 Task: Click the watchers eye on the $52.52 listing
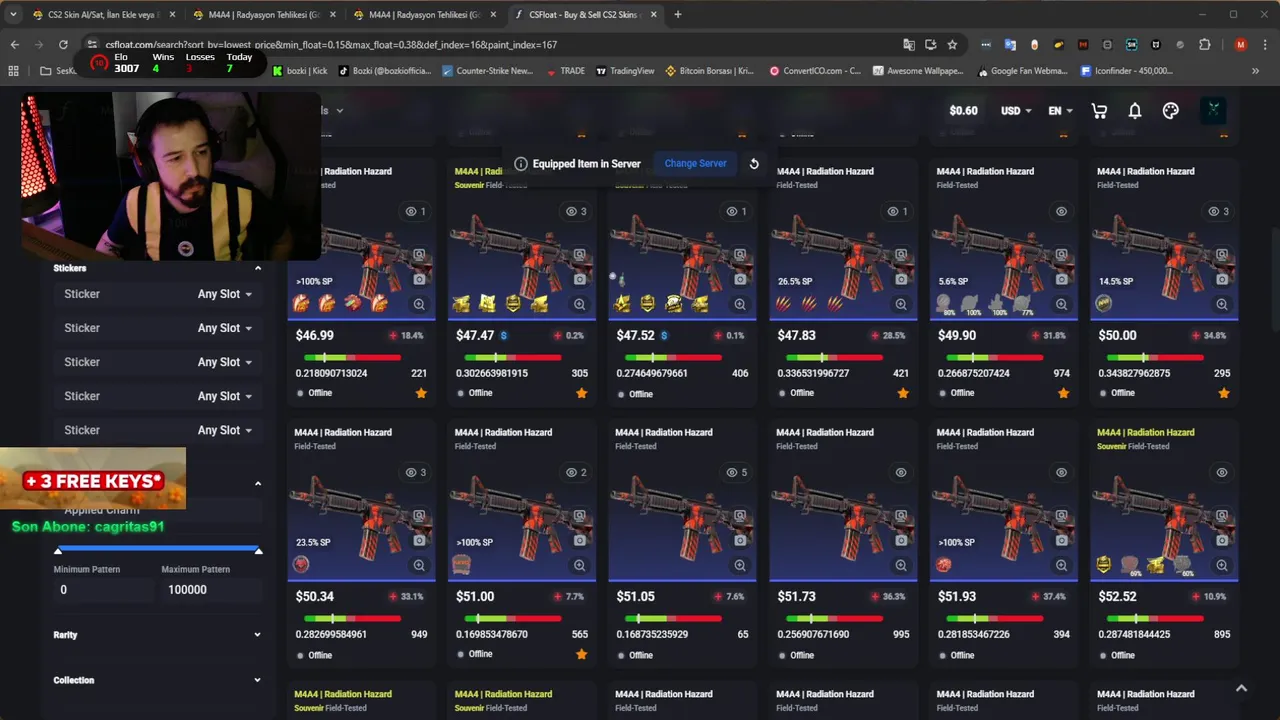click(x=1222, y=472)
